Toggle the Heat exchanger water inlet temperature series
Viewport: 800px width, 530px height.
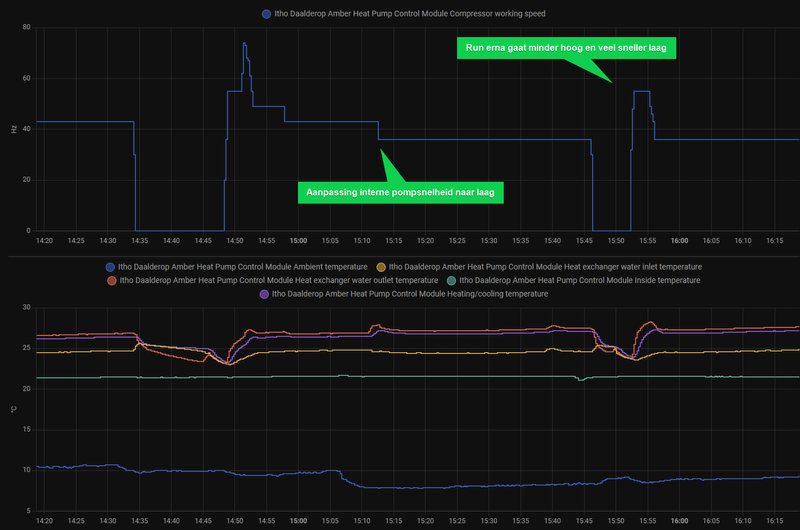pos(539,267)
